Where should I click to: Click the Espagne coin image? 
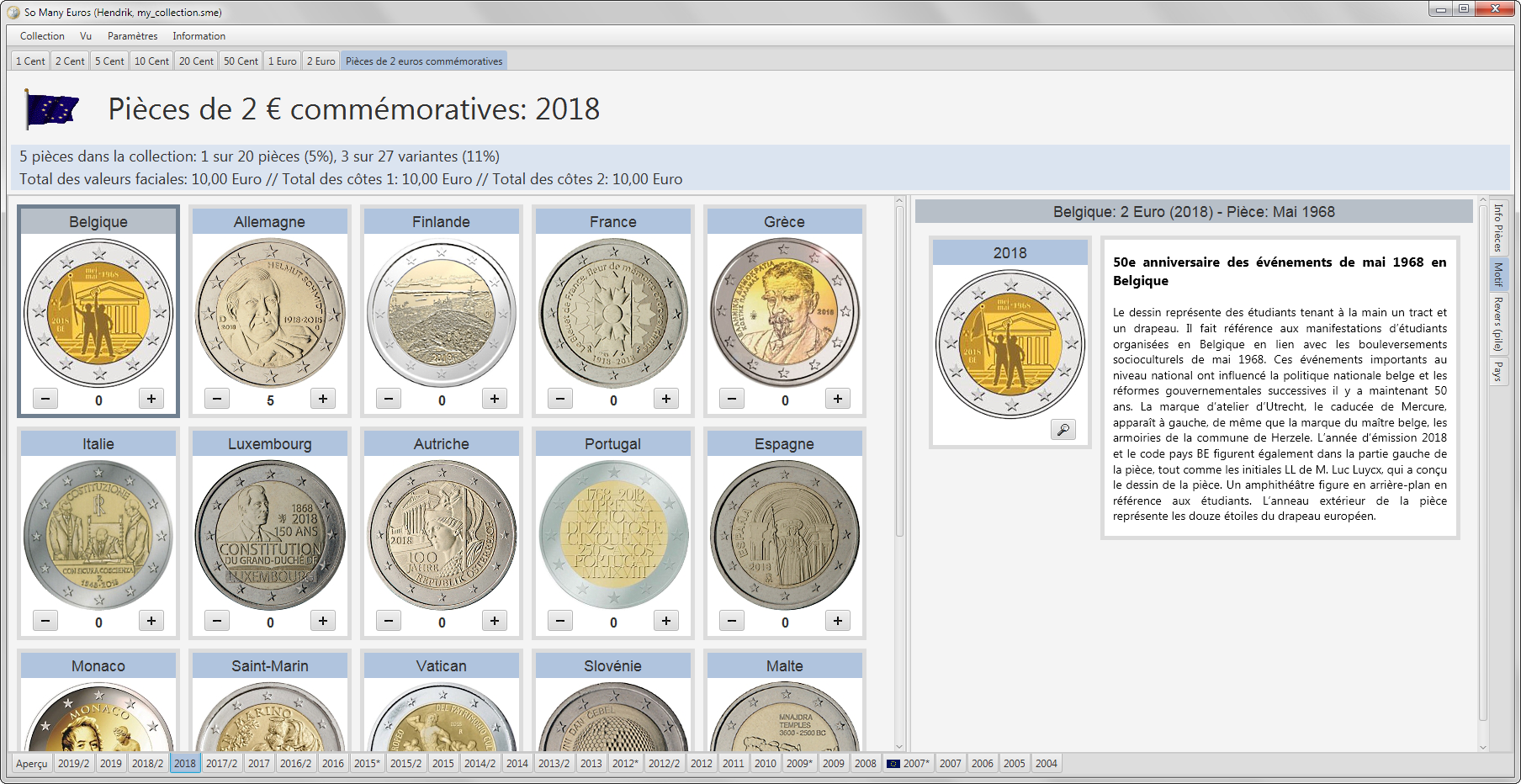pos(785,534)
